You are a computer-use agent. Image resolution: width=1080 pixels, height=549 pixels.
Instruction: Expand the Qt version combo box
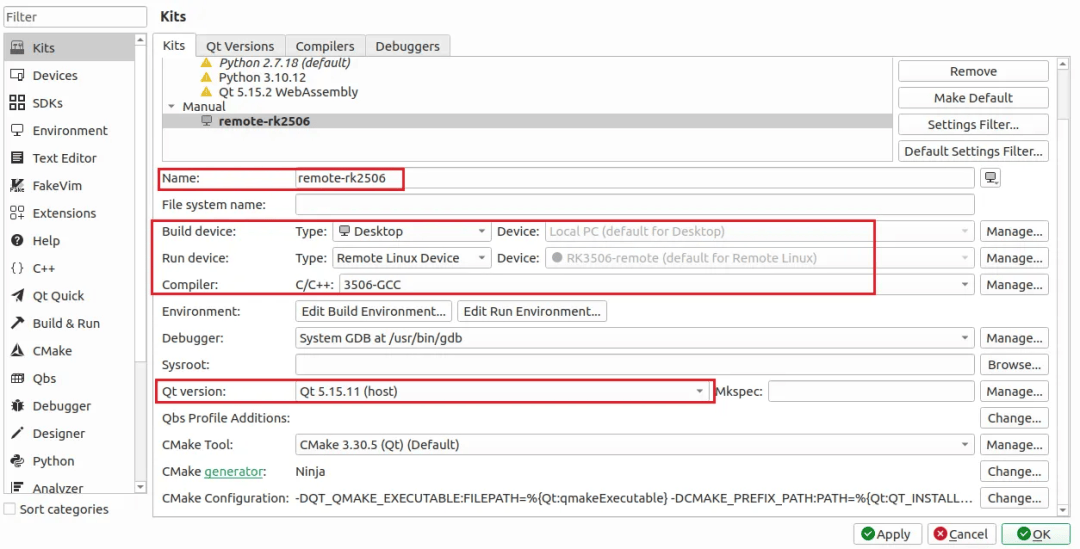504,391
